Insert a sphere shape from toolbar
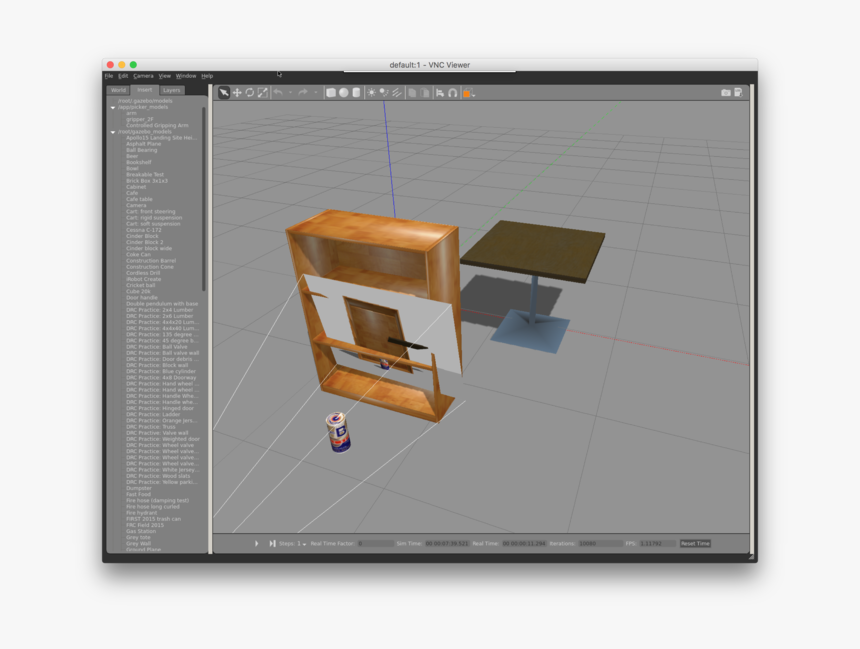860x649 pixels. coord(343,93)
